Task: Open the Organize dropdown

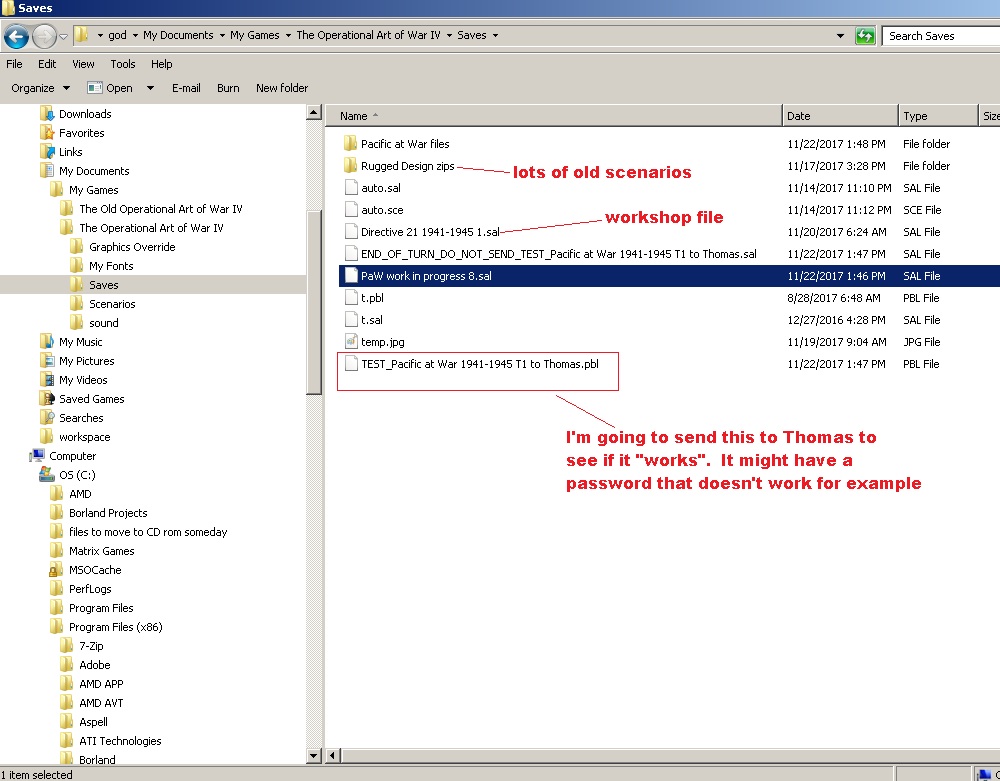Action: point(40,88)
